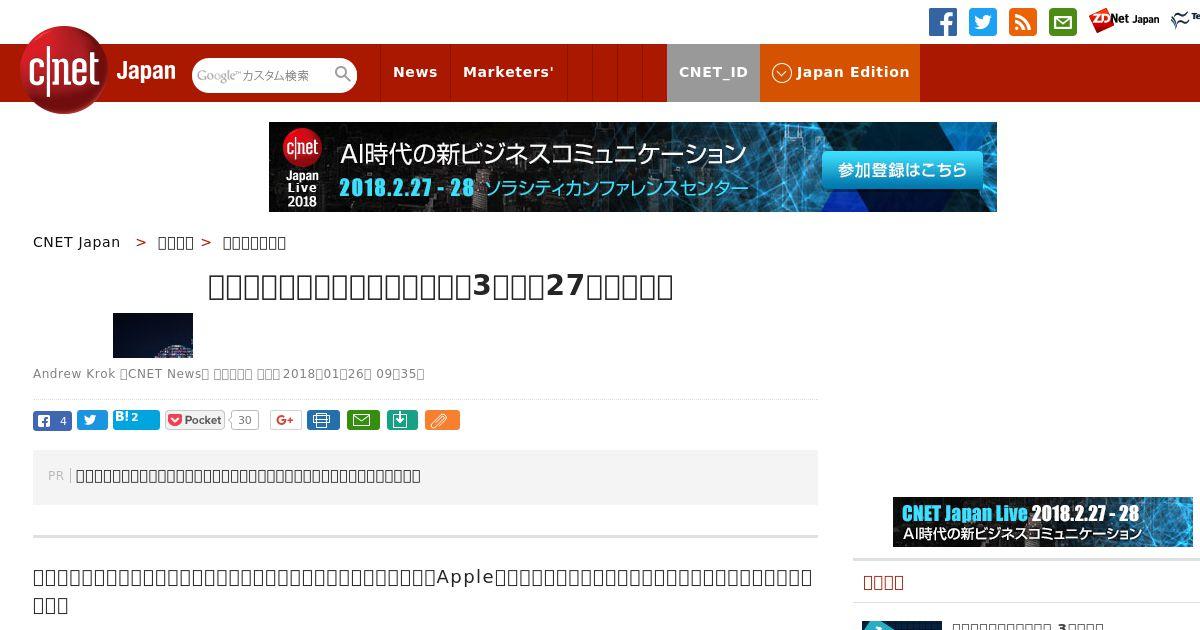This screenshot has height=630, width=1200.
Task: Share article via Facebook button showing 4
Action: click(52, 421)
